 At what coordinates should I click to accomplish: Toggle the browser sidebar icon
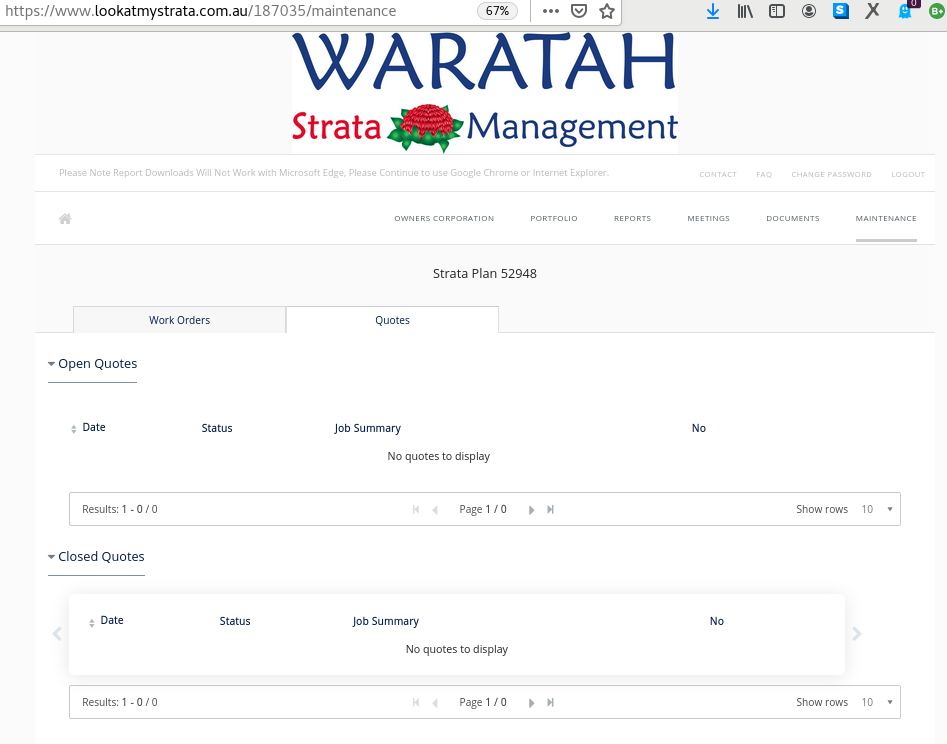point(777,11)
